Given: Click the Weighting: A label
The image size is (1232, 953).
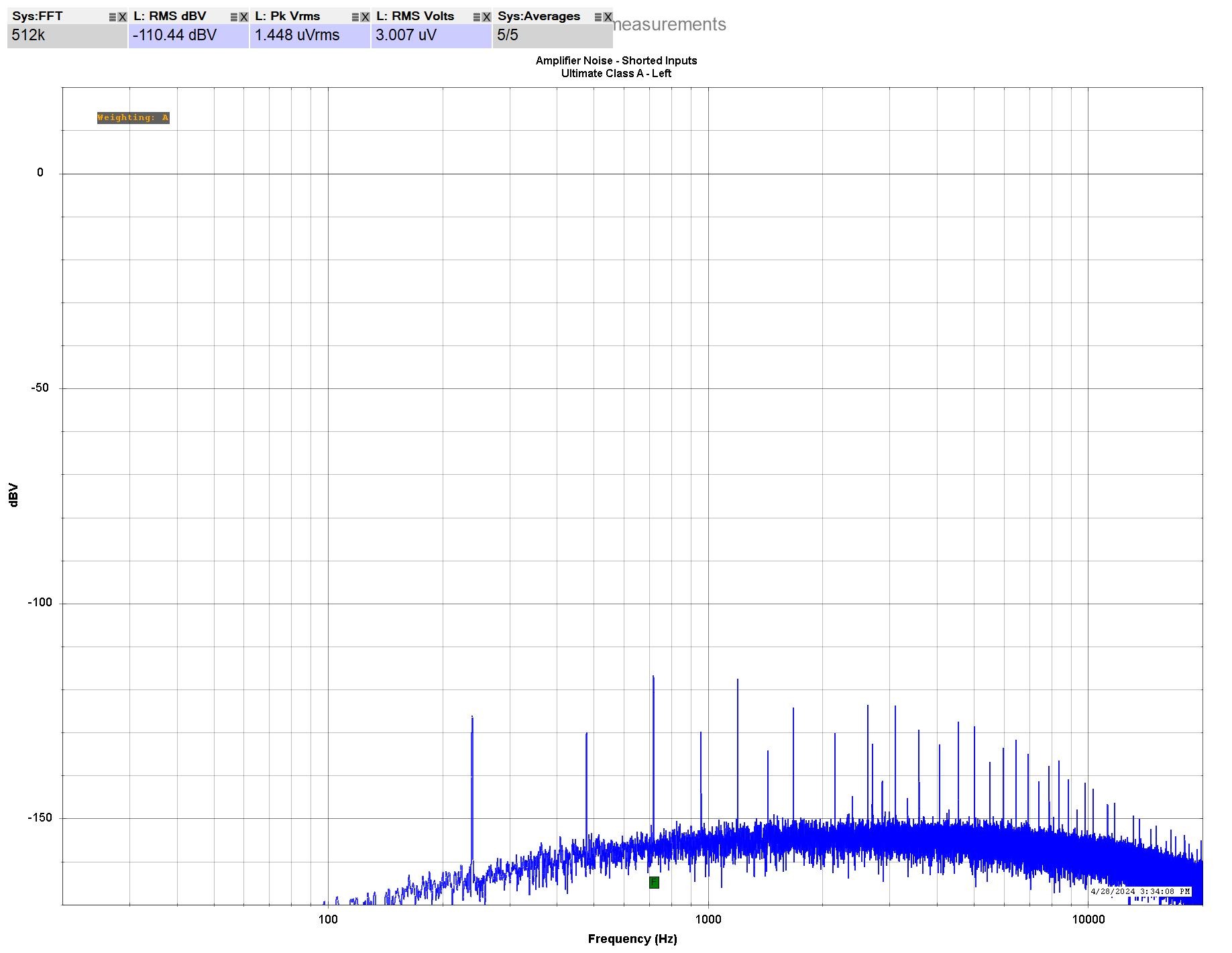Looking at the screenshot, I should point(133,118).
